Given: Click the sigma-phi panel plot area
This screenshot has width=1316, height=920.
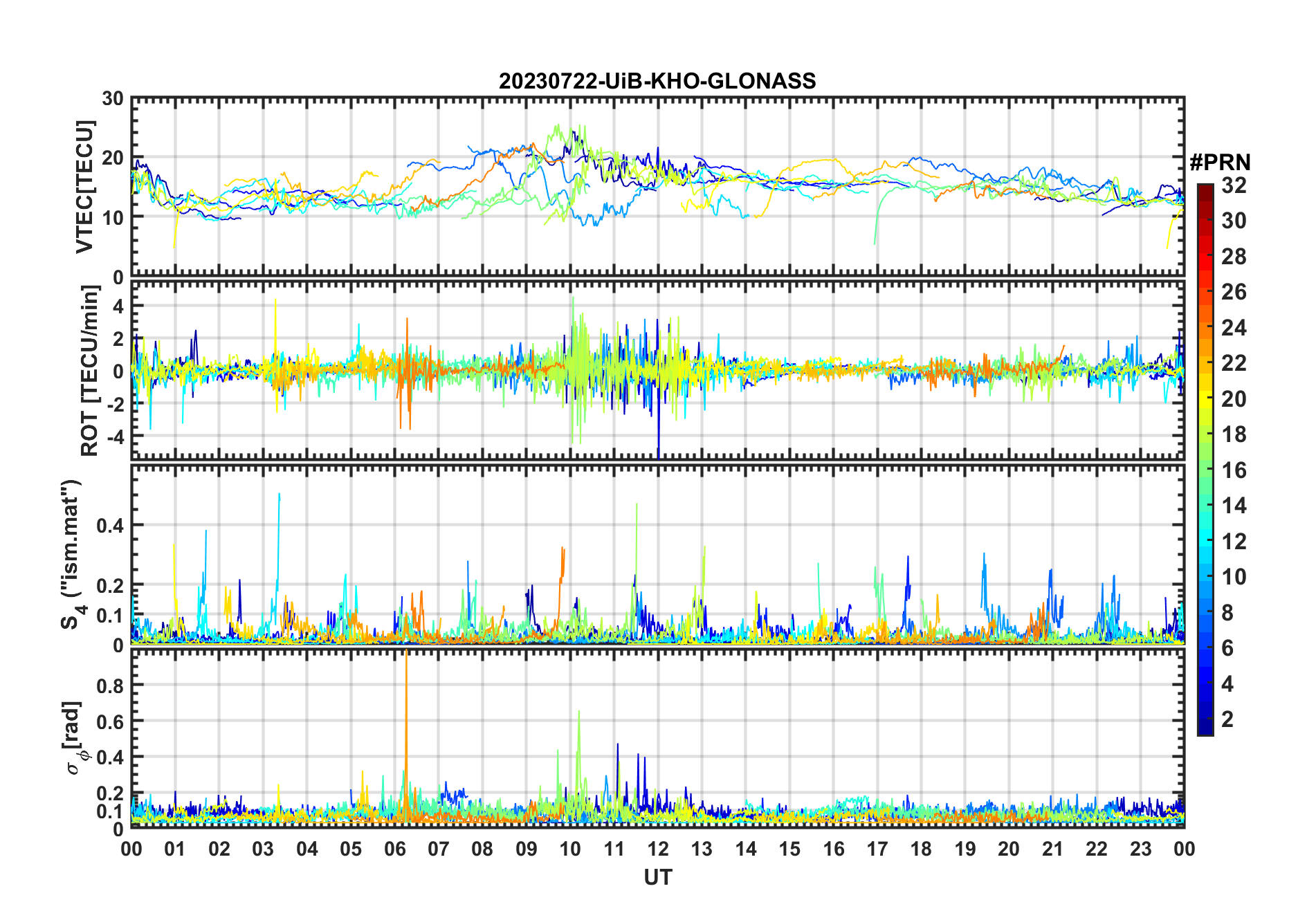Looking at the screenshot, I should pos(658,738).
